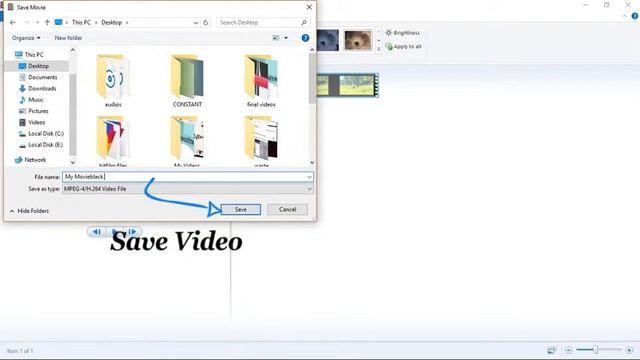Viewport: 640px width, 360px height.
Task: Go up one folder level arrow
Action: pos(47,22)
